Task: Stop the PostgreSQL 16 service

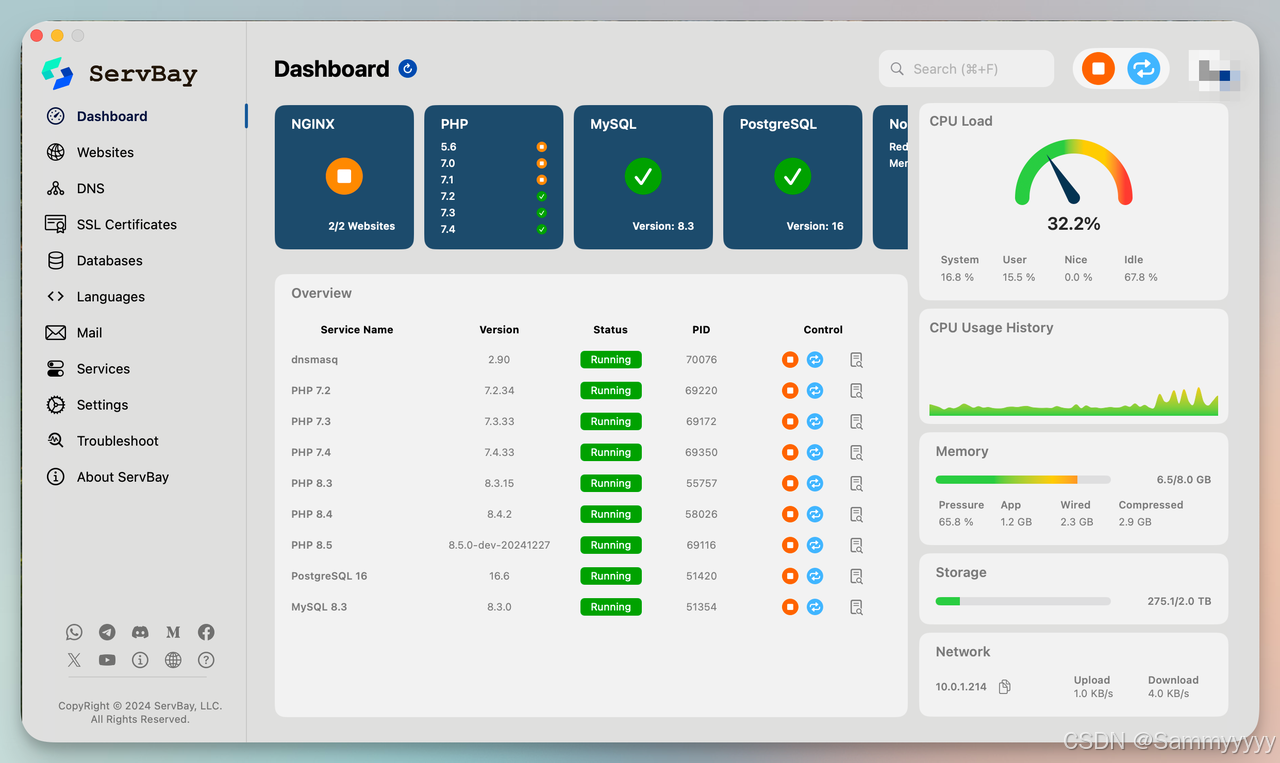Action: (790, 577)
